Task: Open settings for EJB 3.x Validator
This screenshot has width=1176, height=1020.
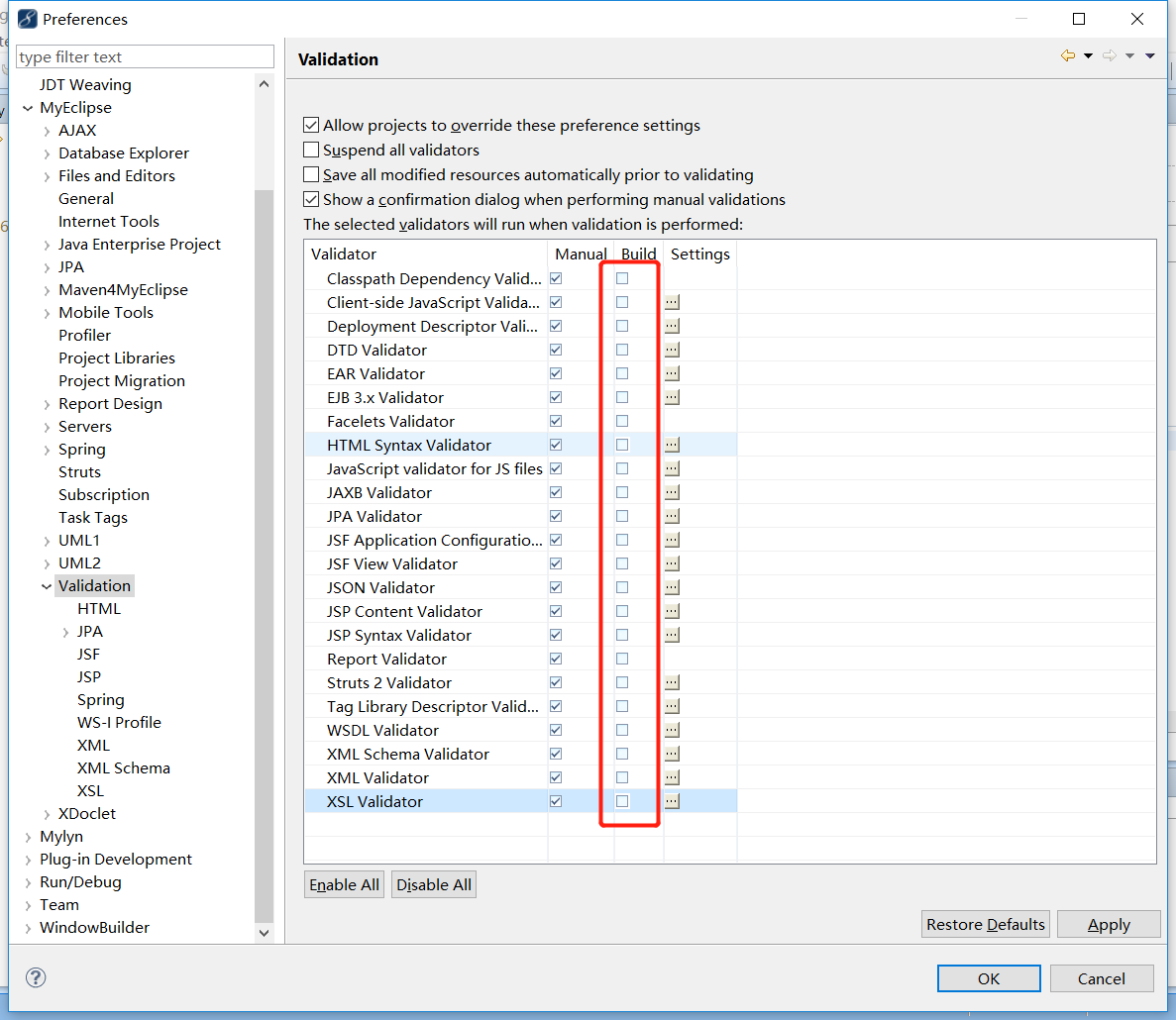Action: 672,397
